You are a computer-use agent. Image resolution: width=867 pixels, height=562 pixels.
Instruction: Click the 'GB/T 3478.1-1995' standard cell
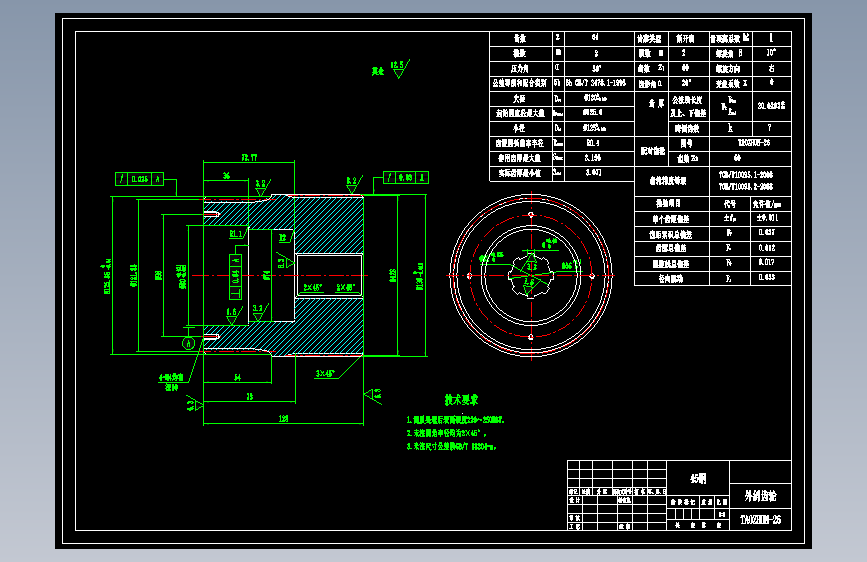pyautogui.click(x=598, y=83)
